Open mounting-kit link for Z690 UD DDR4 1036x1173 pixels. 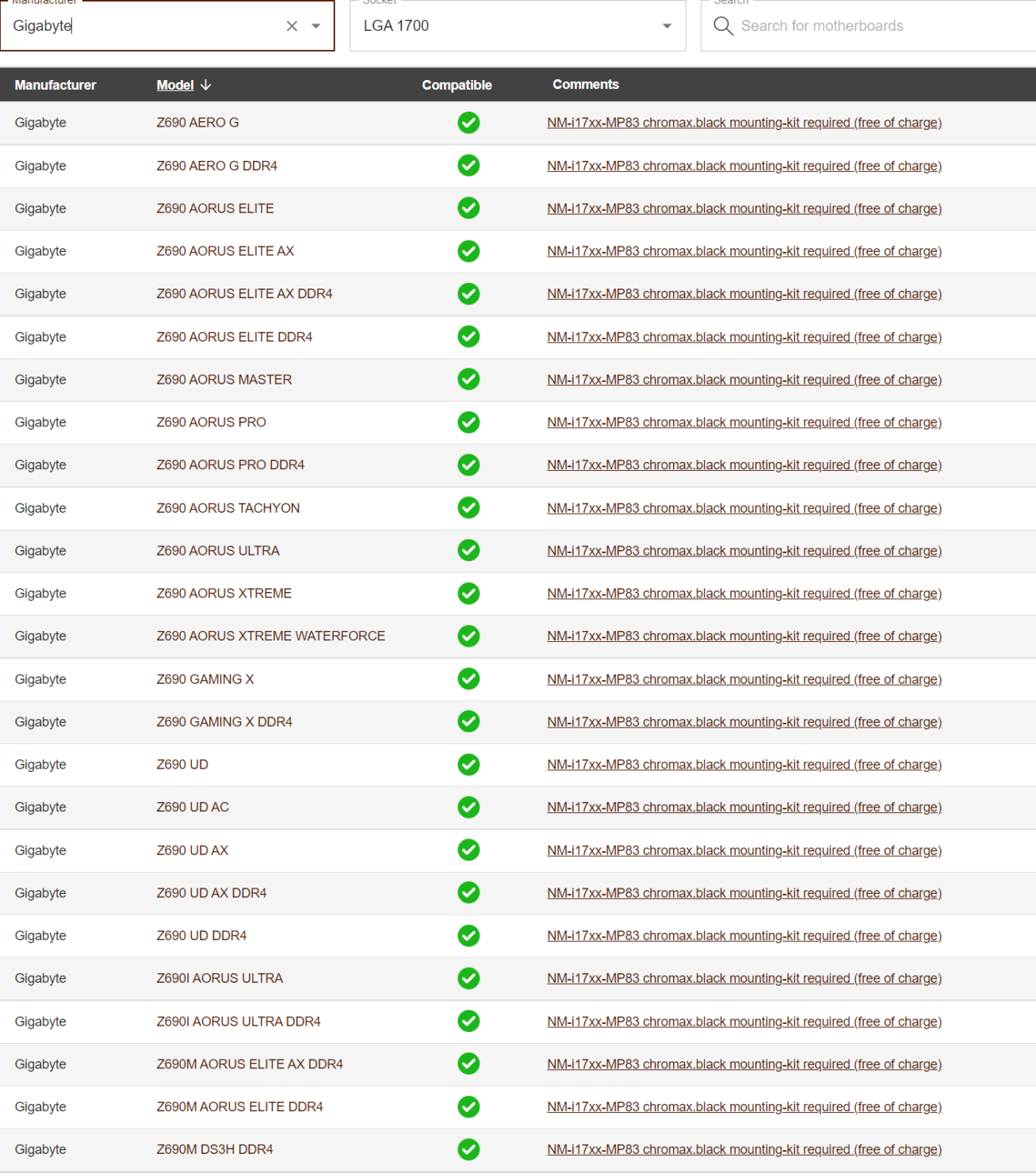click(x=744, y=936)
